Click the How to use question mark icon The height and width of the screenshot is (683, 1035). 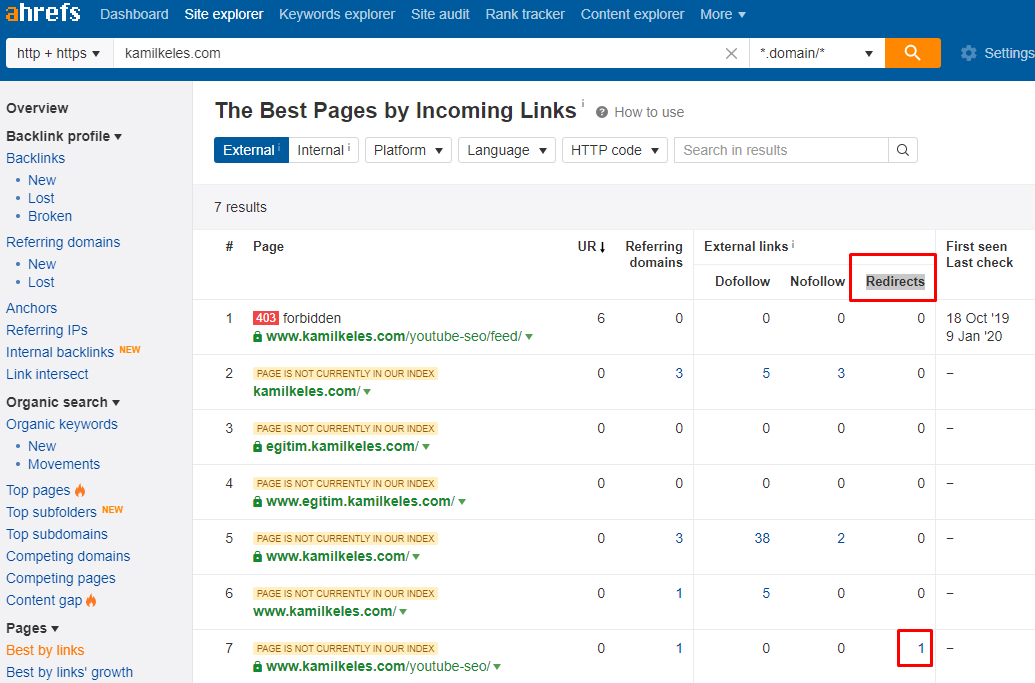[601, 112]
